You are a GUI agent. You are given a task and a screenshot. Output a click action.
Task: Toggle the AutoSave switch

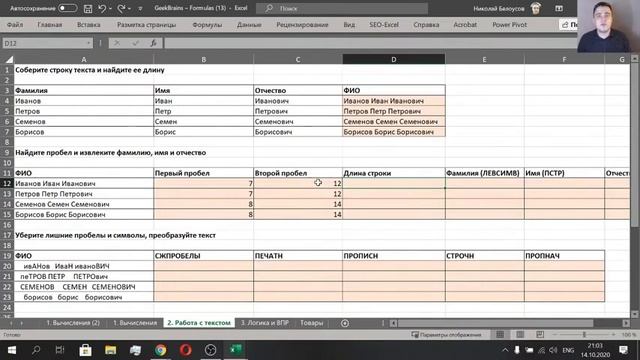[67, 8]
